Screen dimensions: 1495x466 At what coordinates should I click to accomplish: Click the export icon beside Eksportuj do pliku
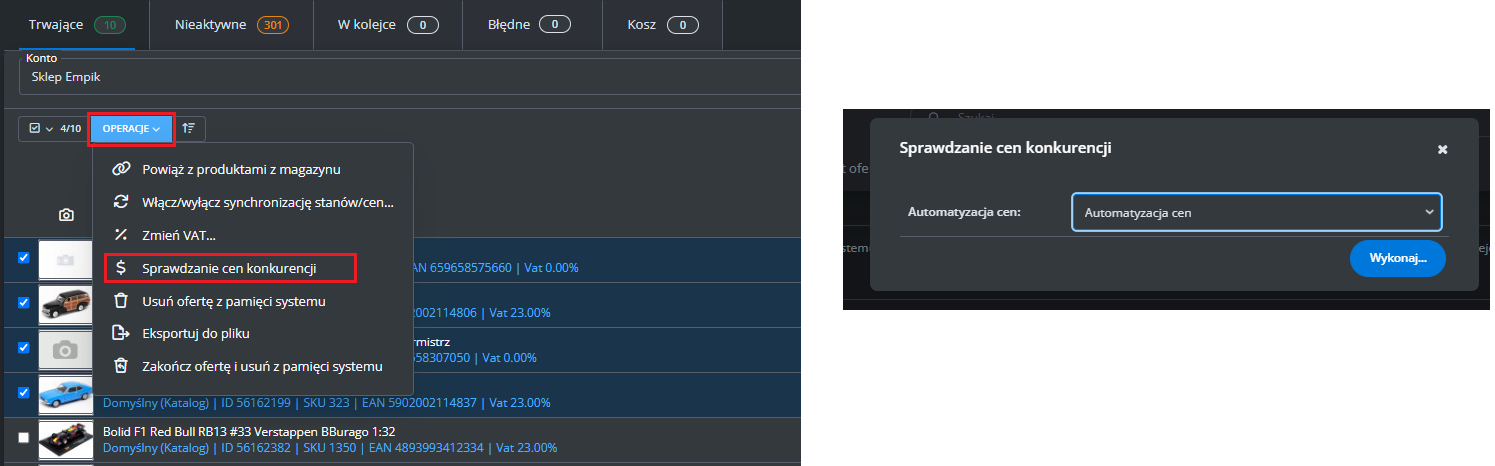121,333
